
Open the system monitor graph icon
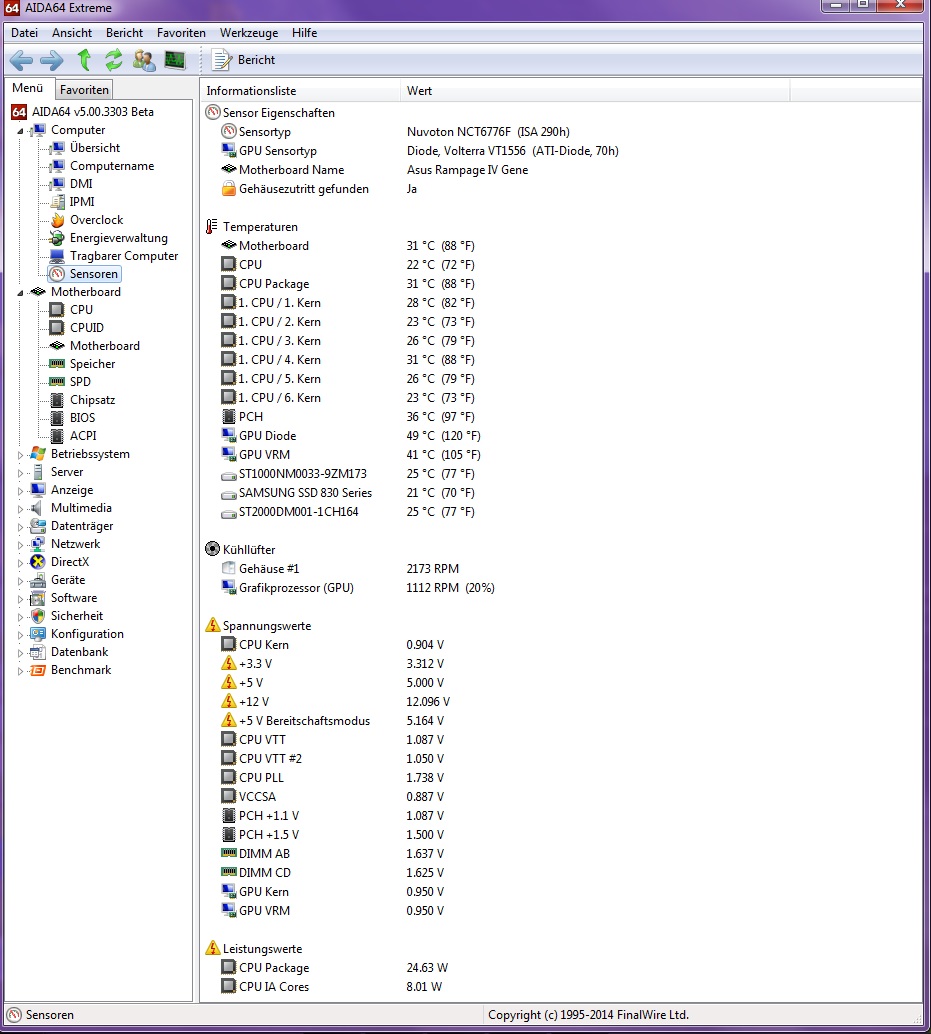coord(175,61)
